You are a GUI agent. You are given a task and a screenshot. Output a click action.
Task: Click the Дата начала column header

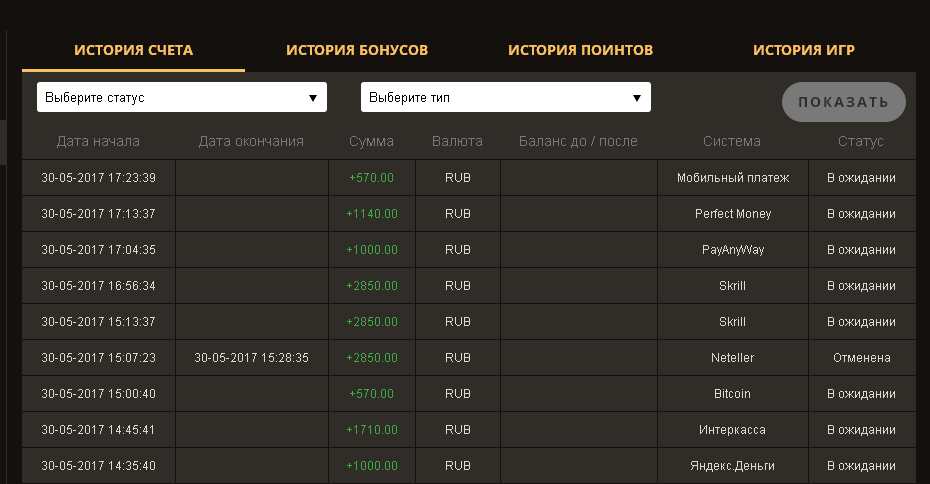(x=98, y=141)
